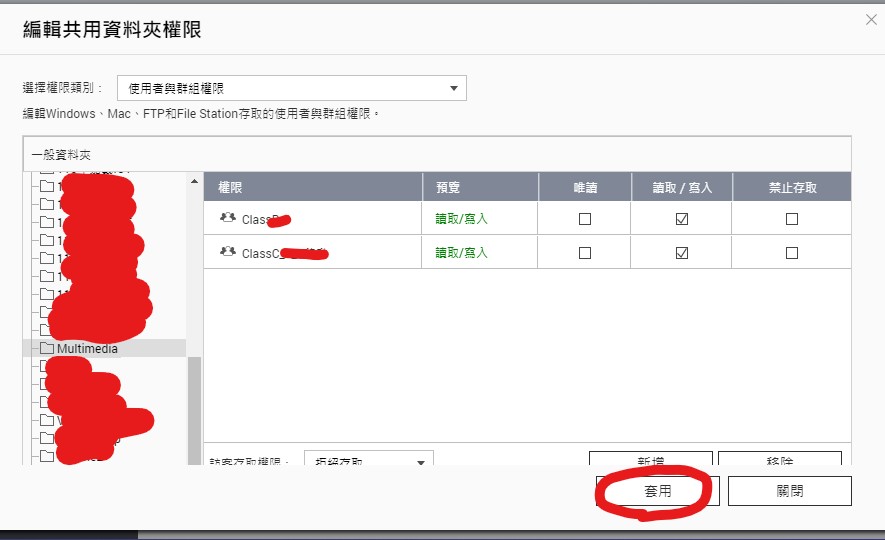The height and width of the screenshot is (540, 885).
Task: Tick deny access for the second group
Action: click(792, 253)
